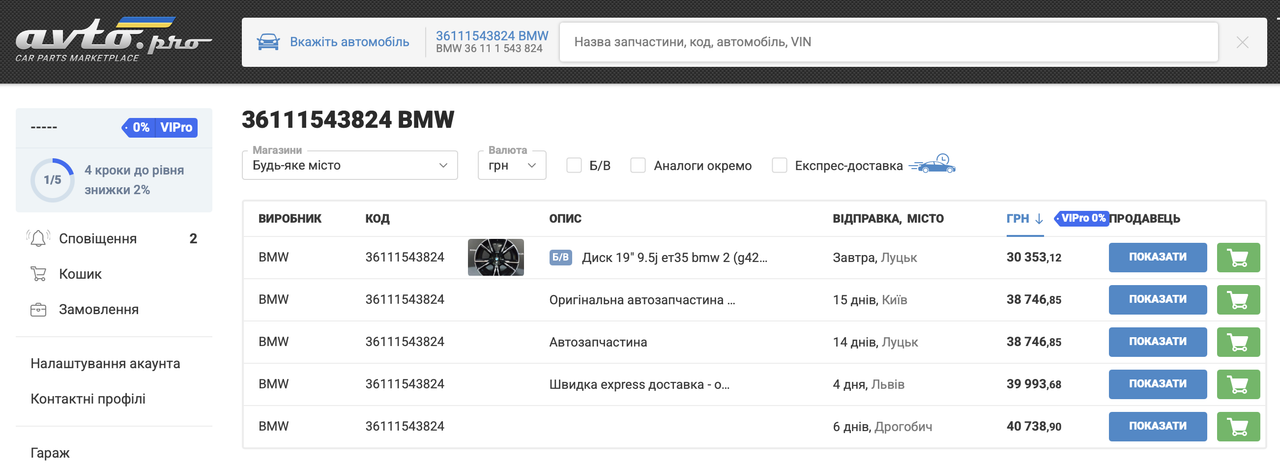Click Швидка express доставка description
The height and width of the screenshot is (465, 1280).
641,384
